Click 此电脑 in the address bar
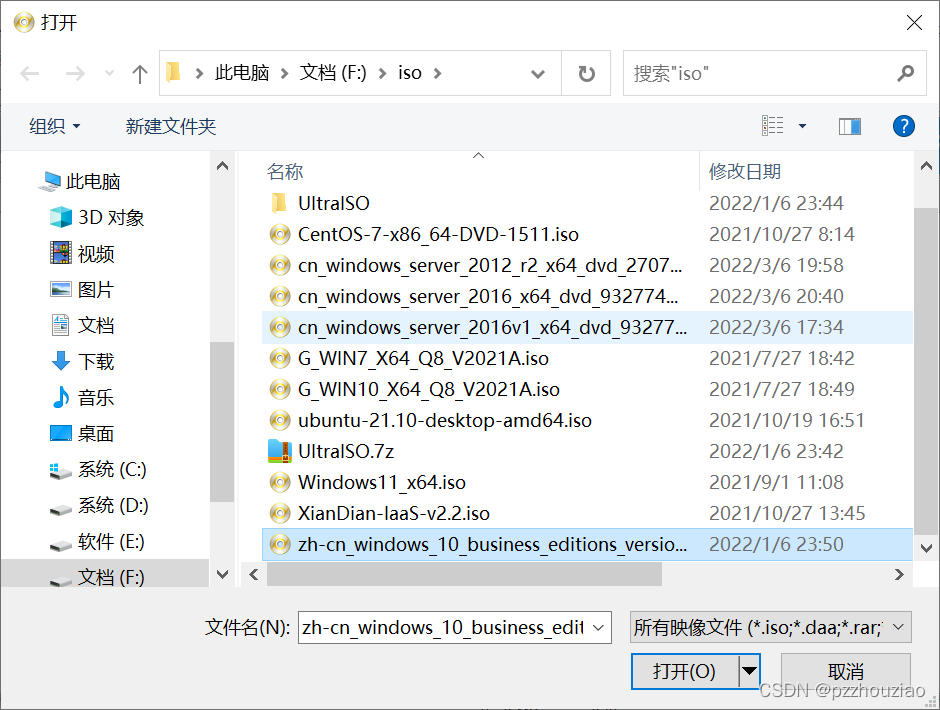This screenshot has width=940, height=710. click(x=242, y=73)
